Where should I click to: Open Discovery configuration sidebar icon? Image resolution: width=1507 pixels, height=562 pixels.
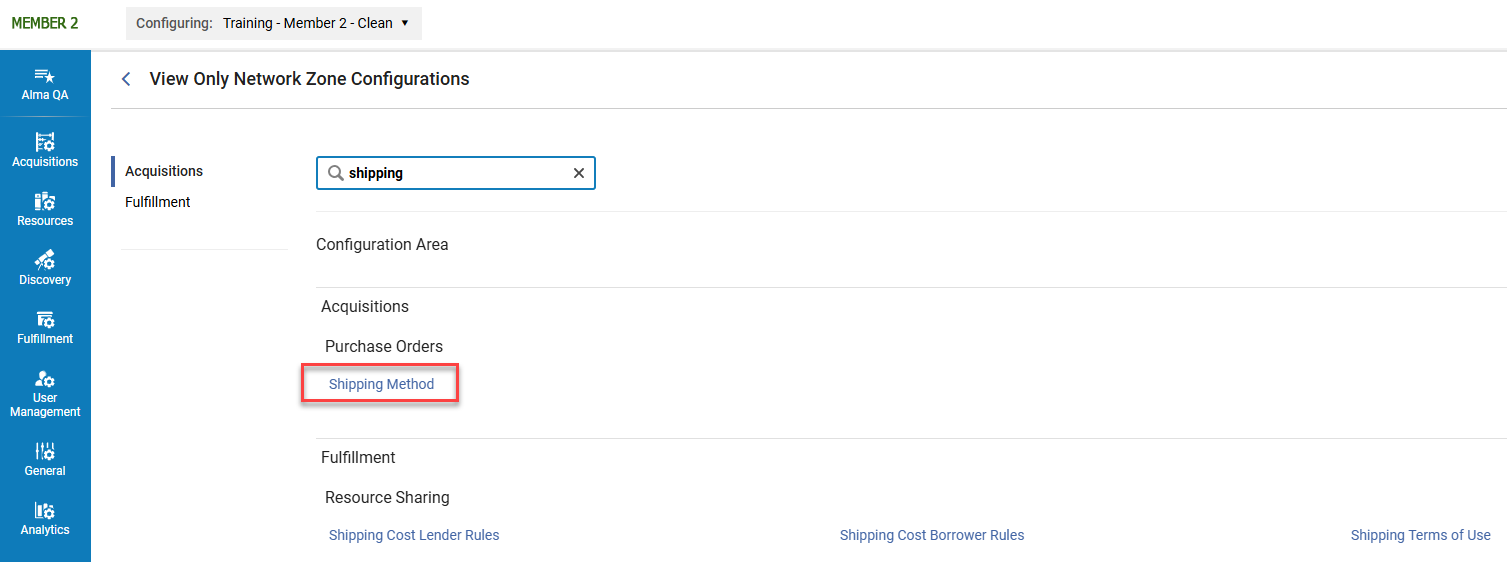[45, 267]
